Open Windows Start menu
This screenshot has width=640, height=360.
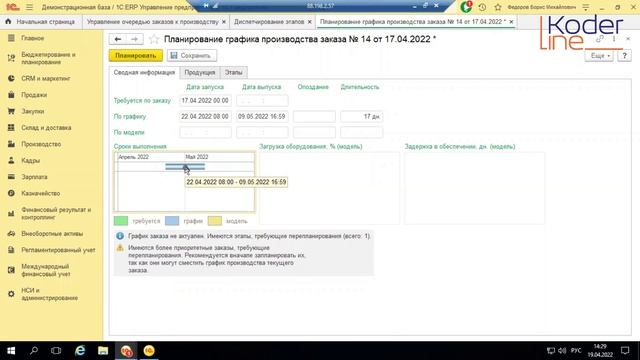pos(11,351)
